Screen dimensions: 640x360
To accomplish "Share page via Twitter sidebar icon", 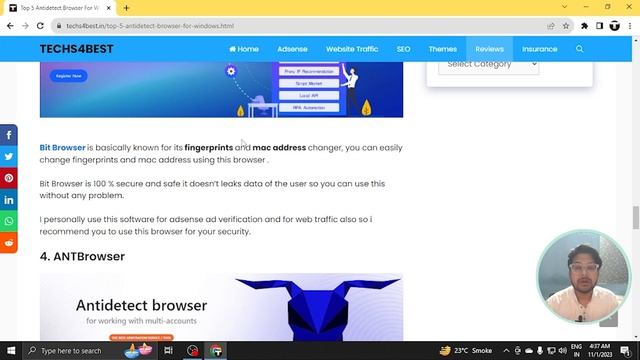I will 9,156.
